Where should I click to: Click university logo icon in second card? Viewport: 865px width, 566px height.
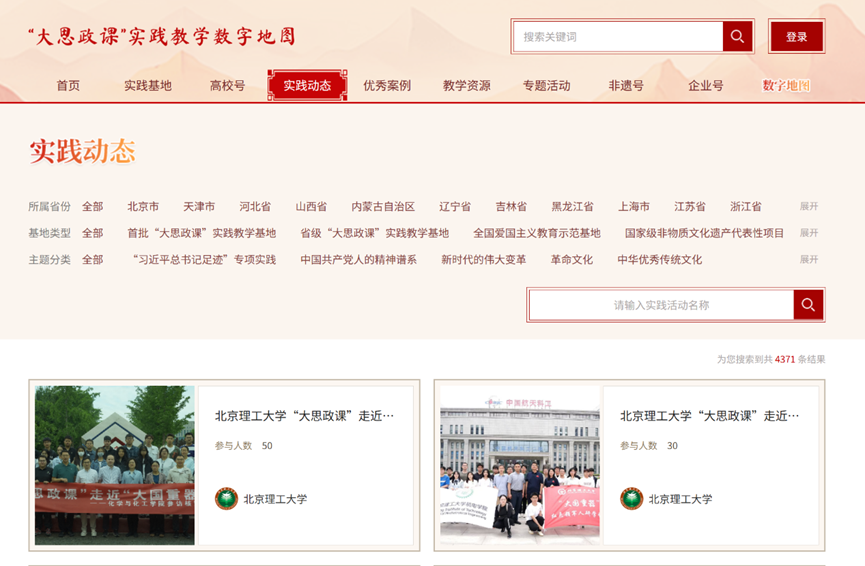[631, 499]
